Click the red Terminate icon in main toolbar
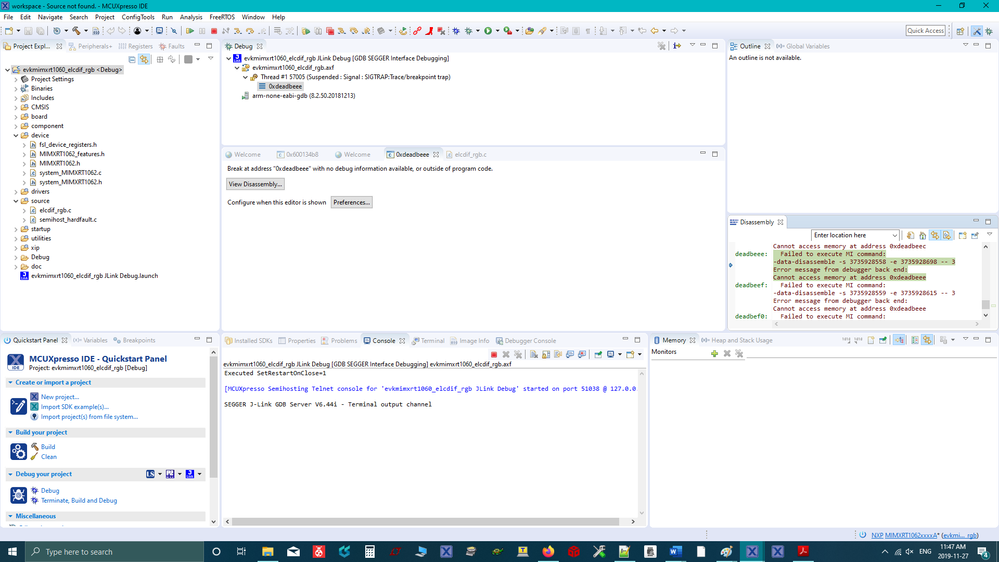Screen dimensions: 999x562 click(214, 31)
